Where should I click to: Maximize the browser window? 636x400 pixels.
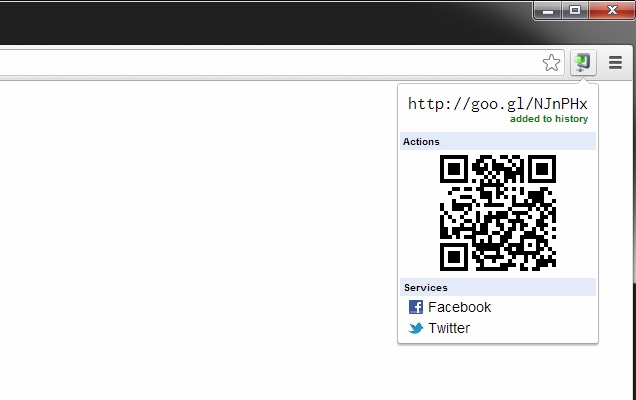(575, 10)
